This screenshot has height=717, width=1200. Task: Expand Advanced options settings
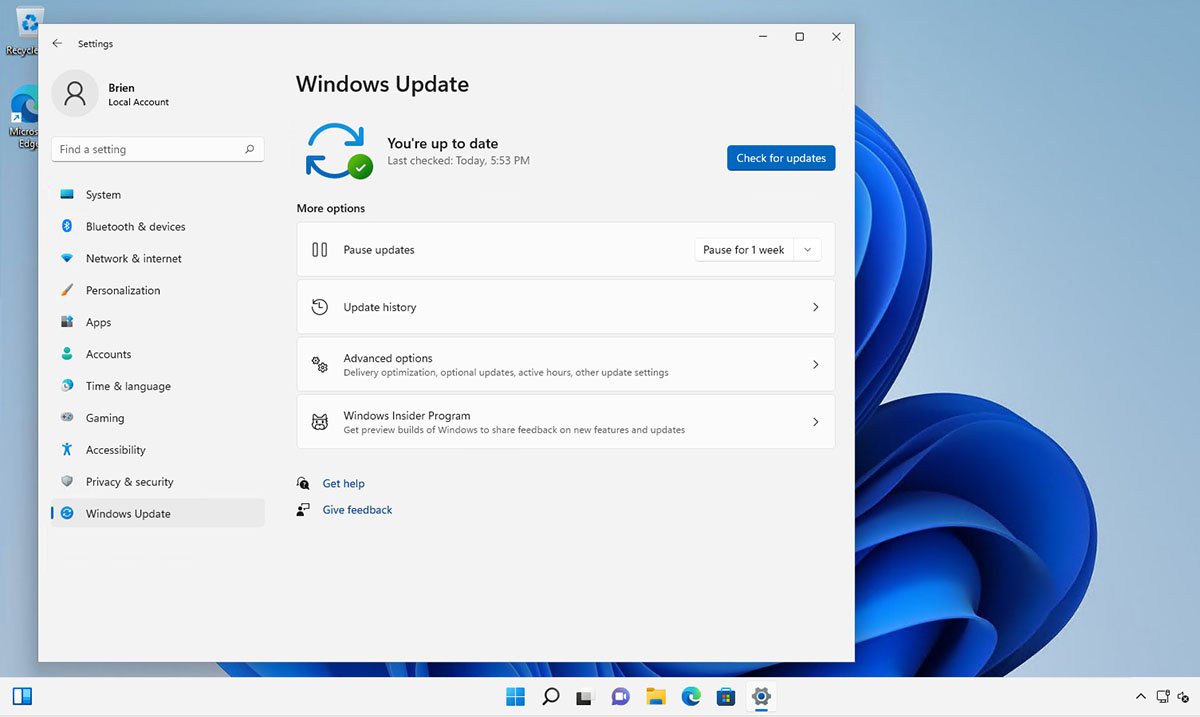pos(565,365)
